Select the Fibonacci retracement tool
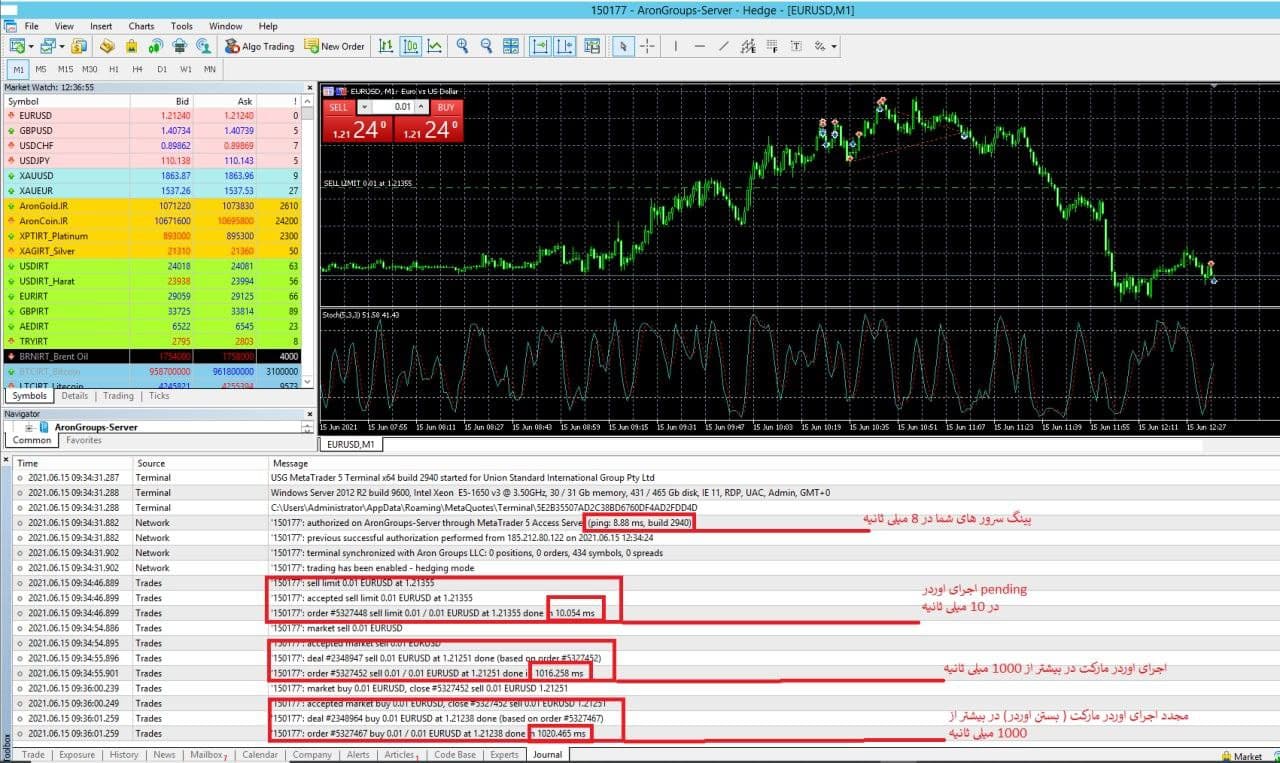Image resolution: width=1280 pixels, height=763 pixels. pyautogui.click(x=771, y=46)
